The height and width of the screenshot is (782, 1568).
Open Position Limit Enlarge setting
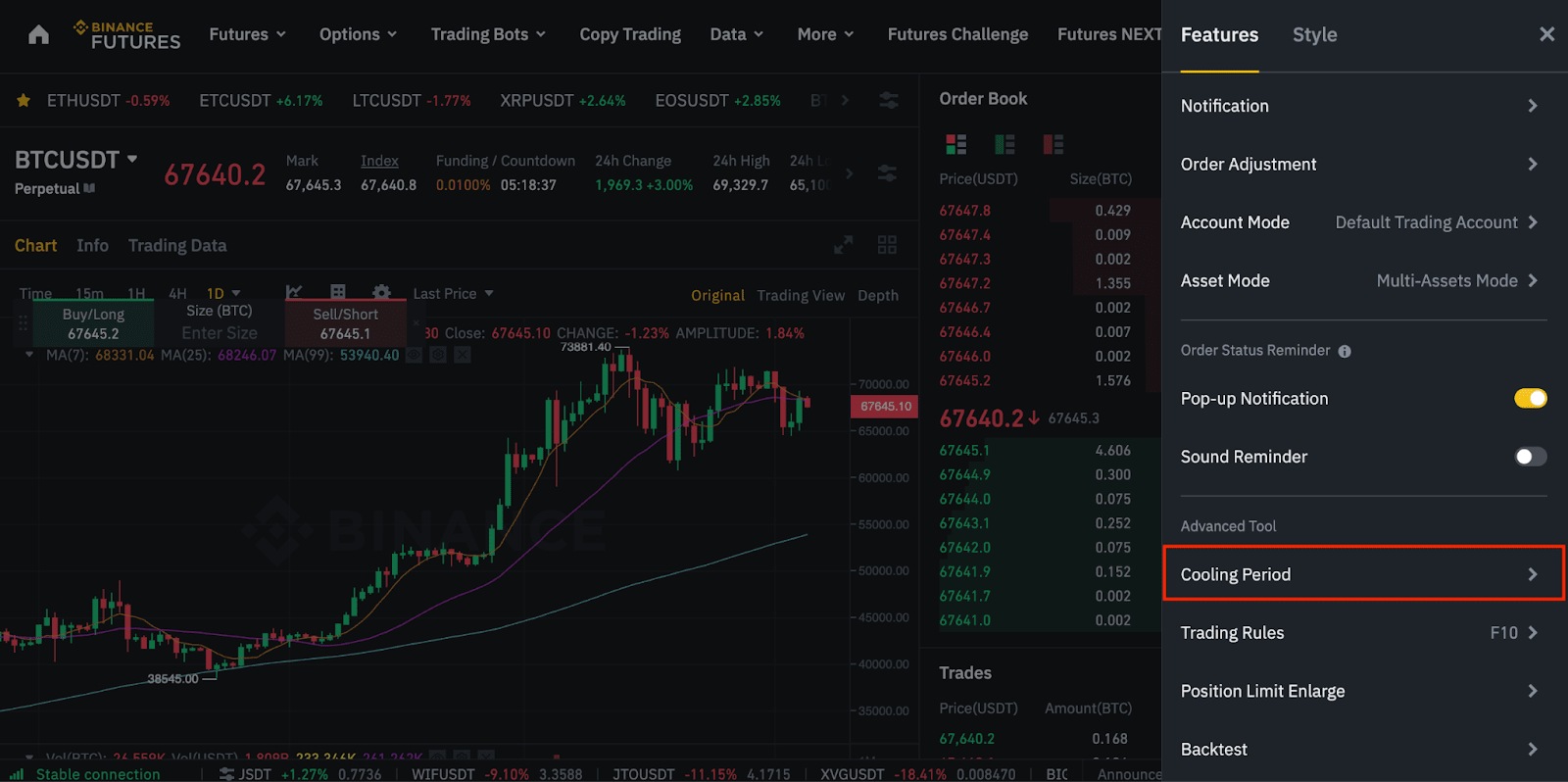1363,691
